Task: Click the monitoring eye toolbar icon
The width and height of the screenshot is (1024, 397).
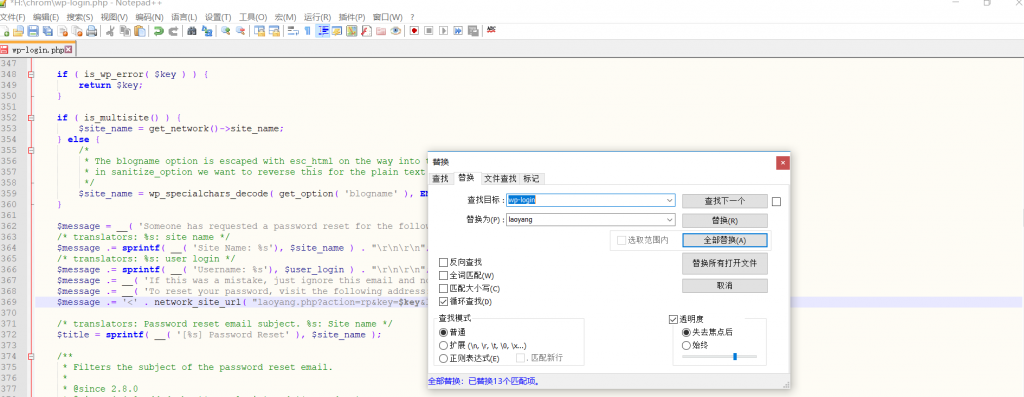Action: (396, 31)
